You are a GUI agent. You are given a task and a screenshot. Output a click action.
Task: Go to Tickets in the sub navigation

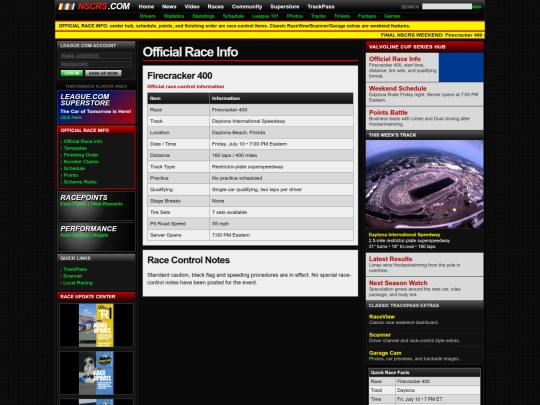[x=342, y=16]
